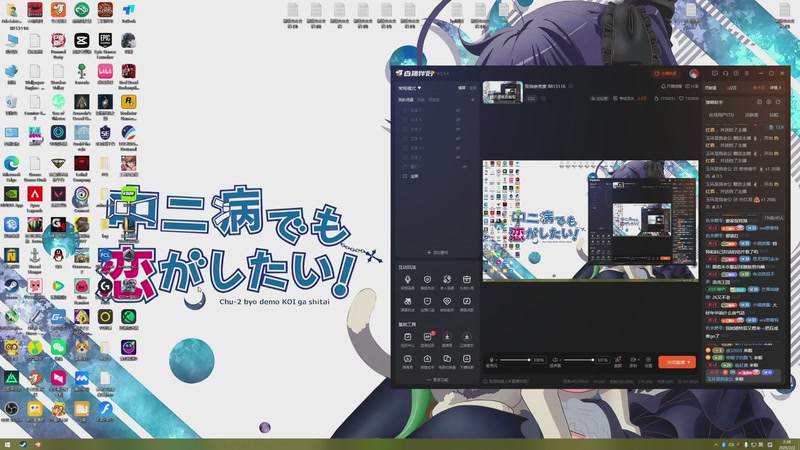This screenshot has height=450, width=800.
Task: Open settings icon in 弹幕助手 header
Action: tap(769, 102)
